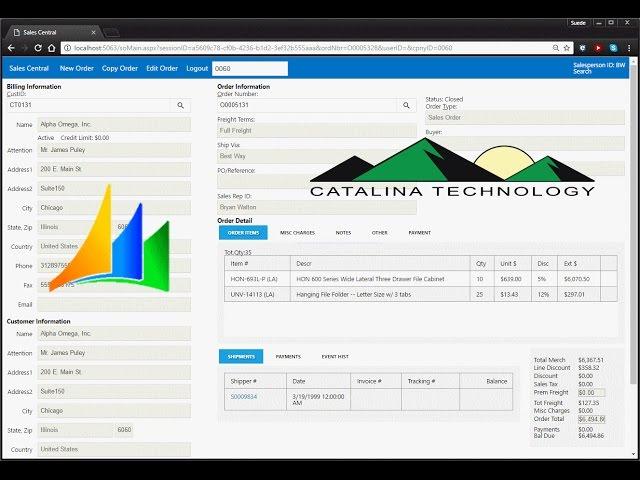640x480 pixels.
Task: Select the Sales Central browser tab
Action: tap(51, 32)
